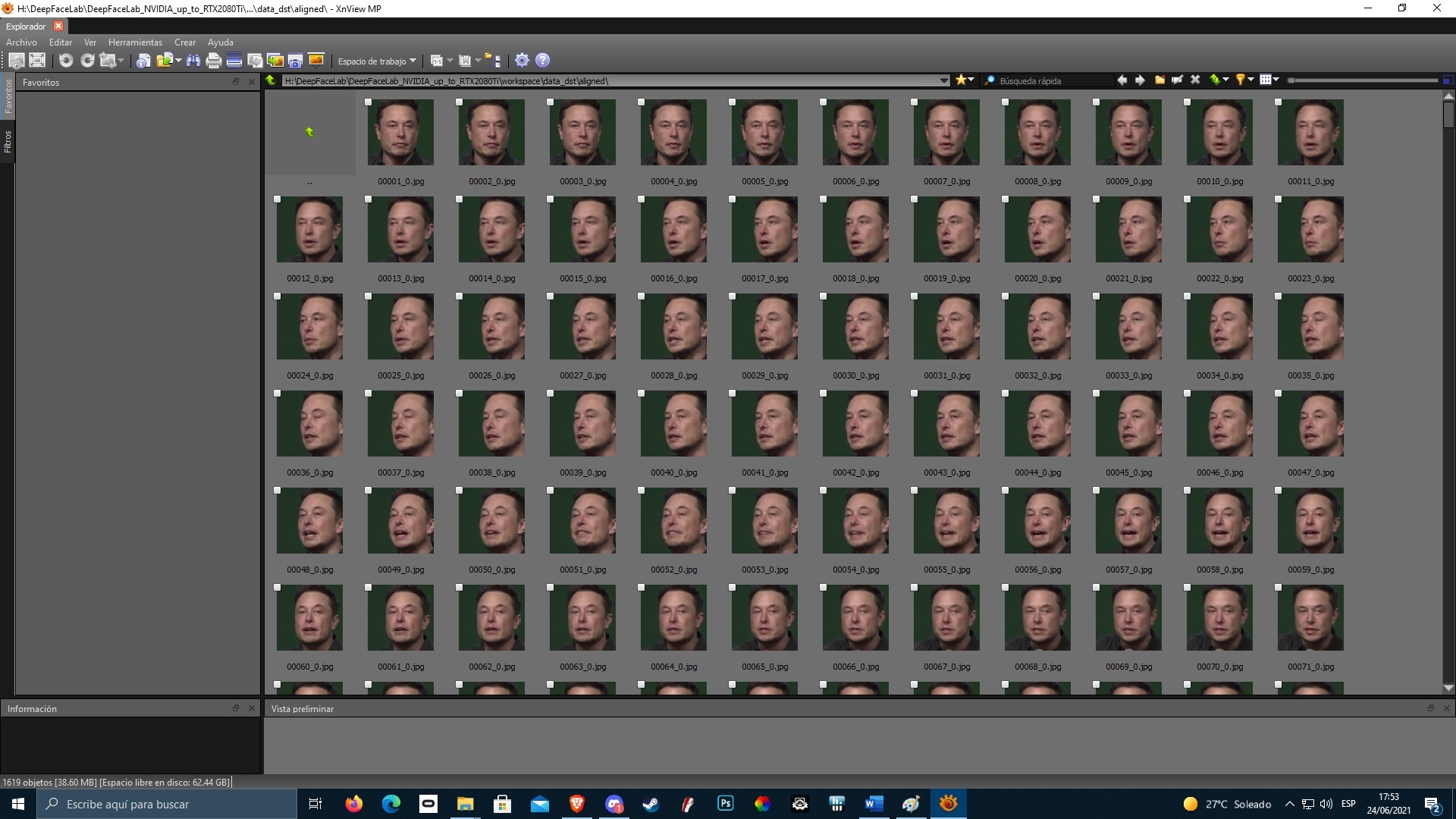Click the new folder icon
The width and height of the screenshot is (1456, 819).
click(x=1159, y=80)
